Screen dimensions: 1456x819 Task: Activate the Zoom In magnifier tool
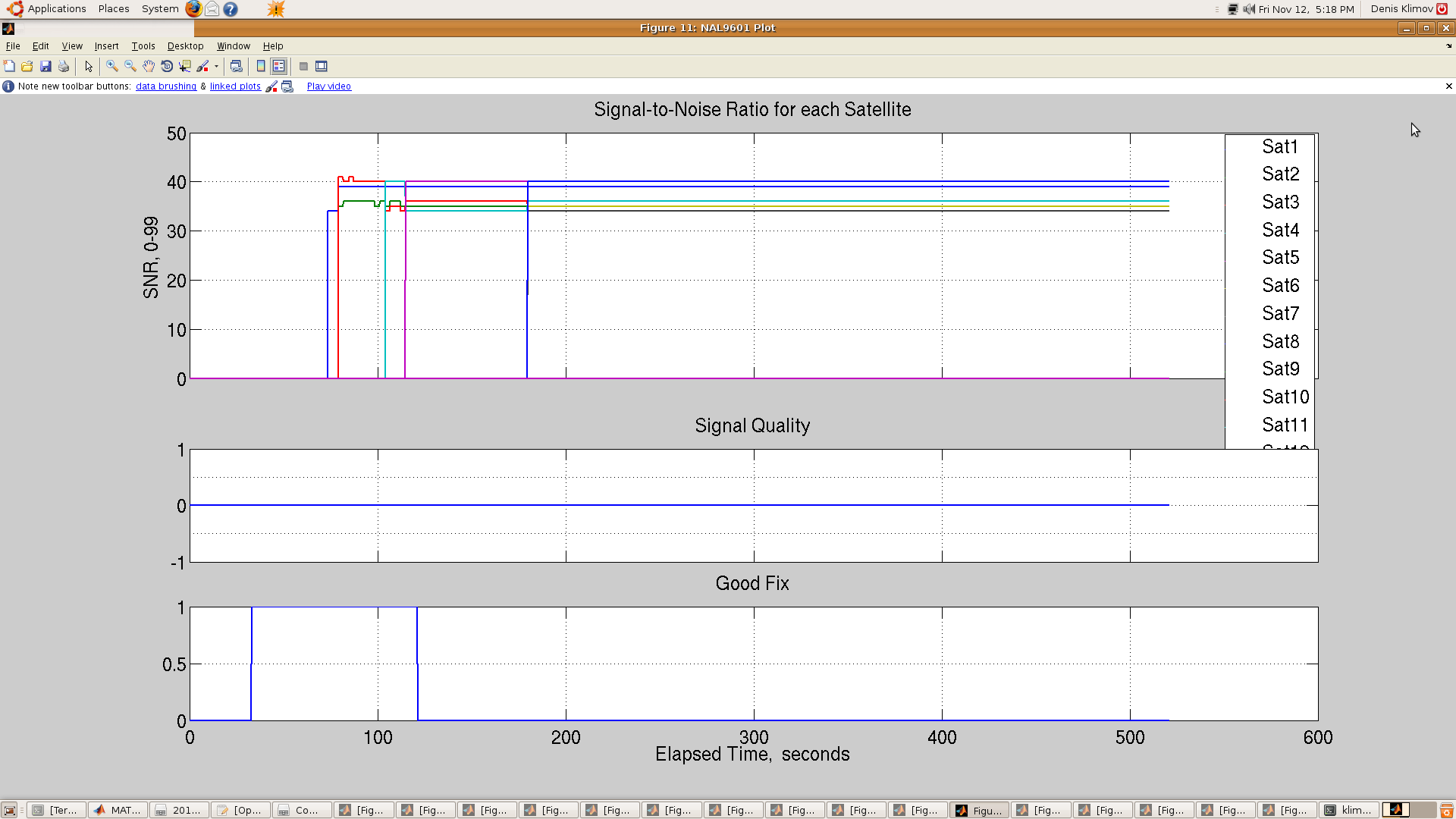(x=112, y=67)
